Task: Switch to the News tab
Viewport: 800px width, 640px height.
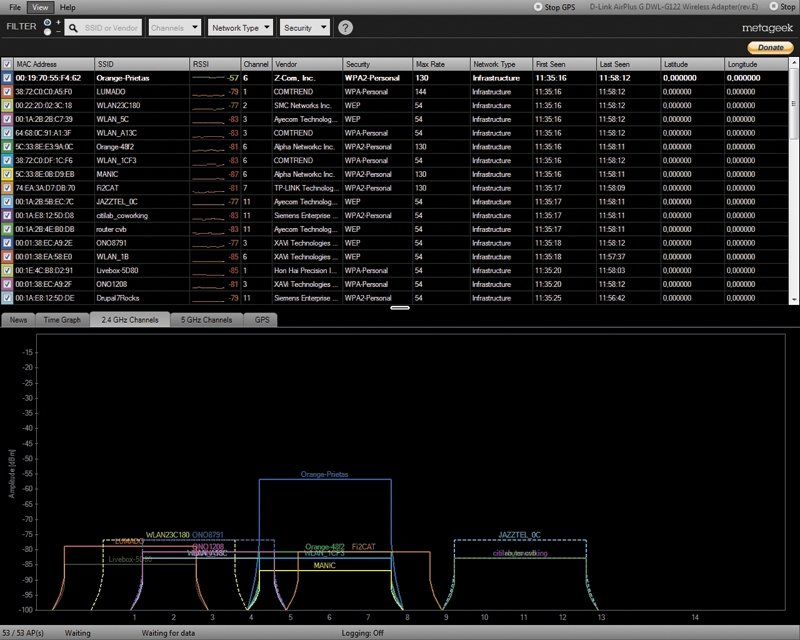Action: [x=18, y=320]
